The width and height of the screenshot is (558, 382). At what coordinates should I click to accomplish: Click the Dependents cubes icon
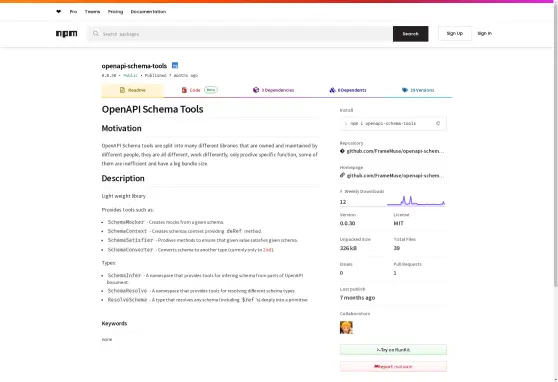[x=332, y=90]
